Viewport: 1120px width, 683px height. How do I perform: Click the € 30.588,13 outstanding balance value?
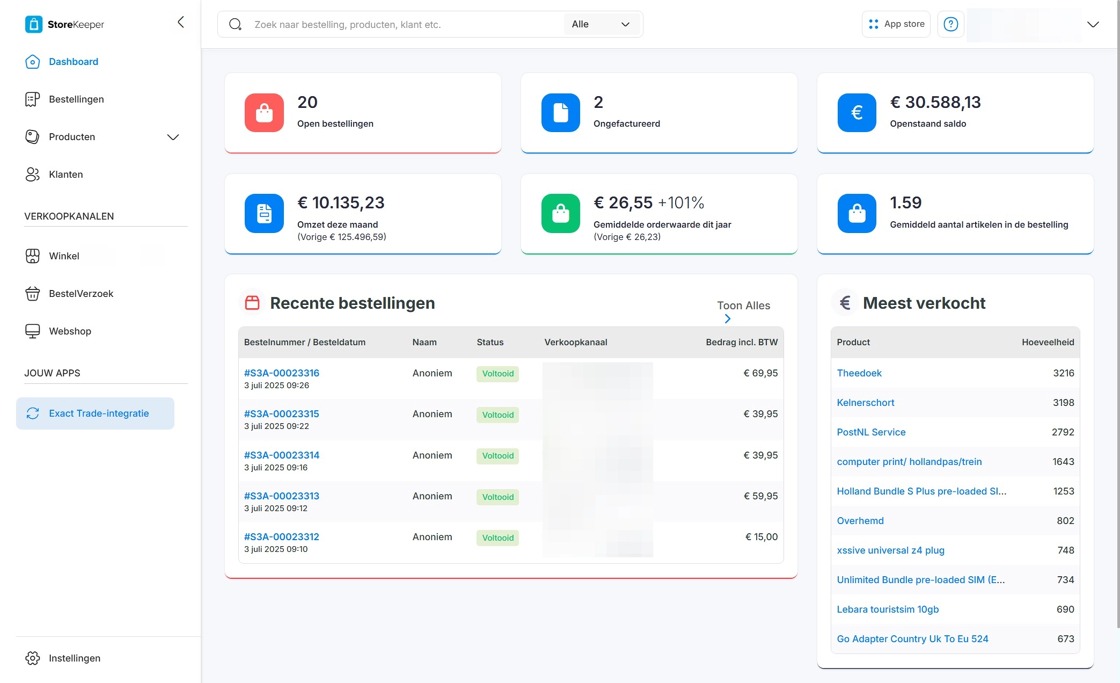pos(935,102)
